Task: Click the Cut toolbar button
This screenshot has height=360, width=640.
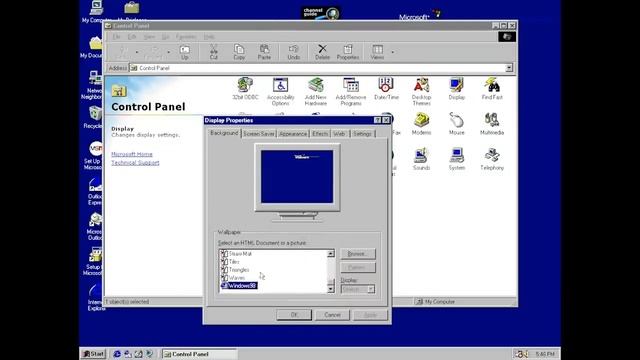Action: click(x=213, y=52)
